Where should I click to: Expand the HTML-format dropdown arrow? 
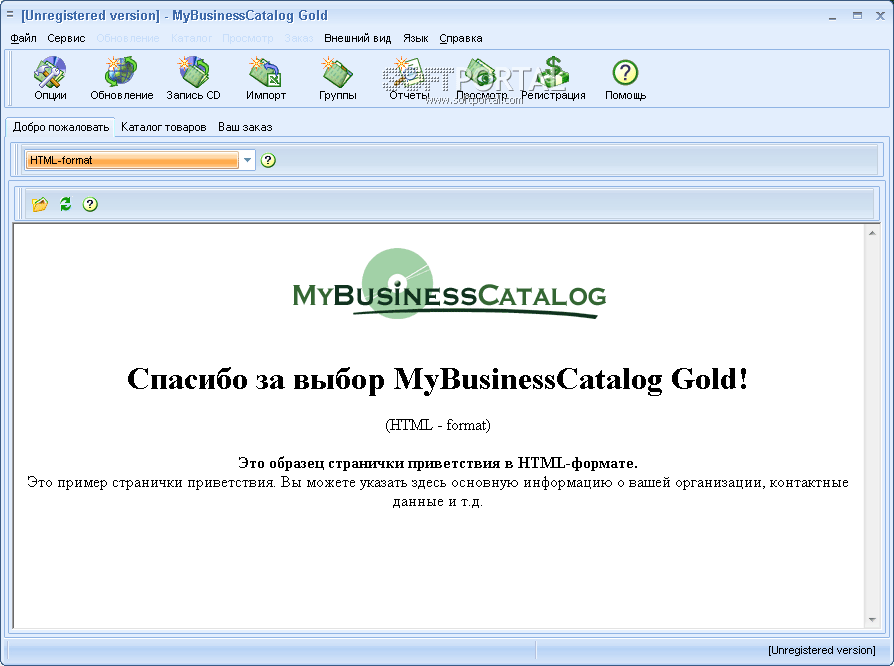click(247, 160)
